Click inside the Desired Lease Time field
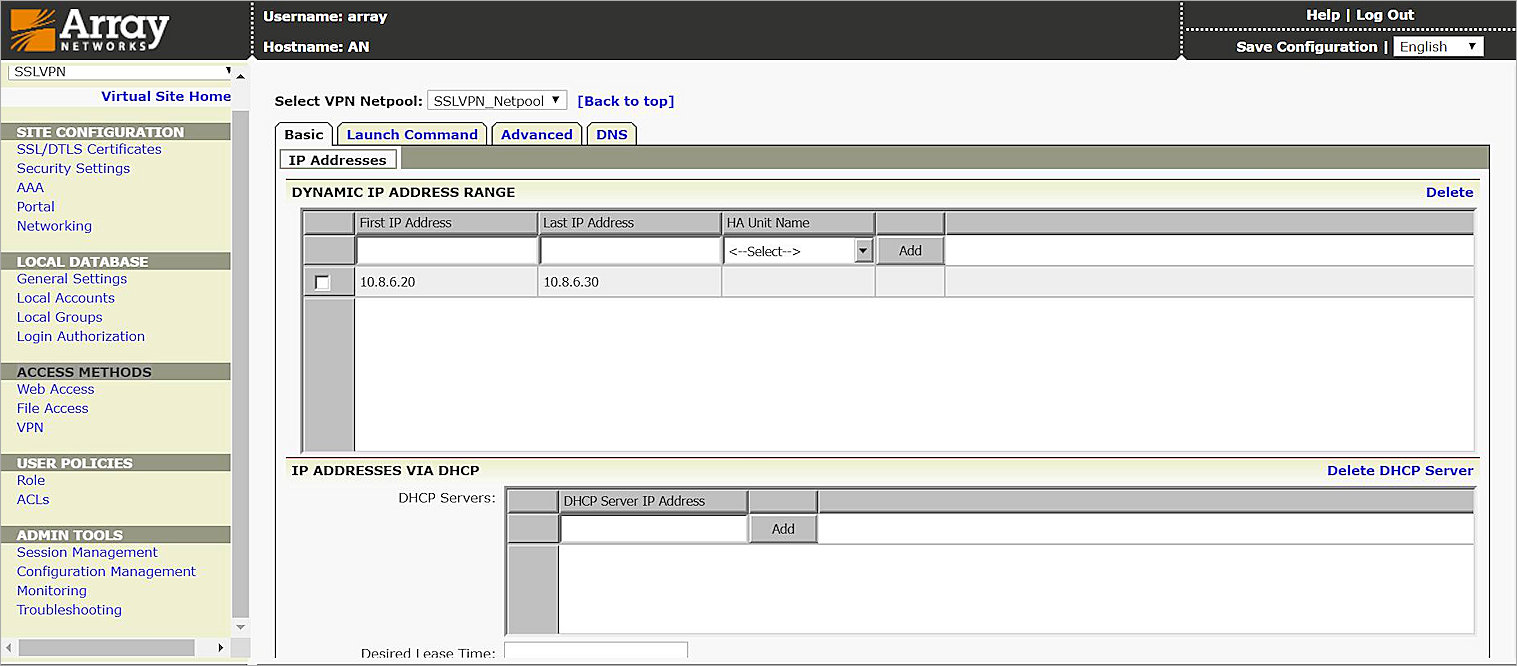Viewport: 1517px width, 666px height. (x=595, y=651)
